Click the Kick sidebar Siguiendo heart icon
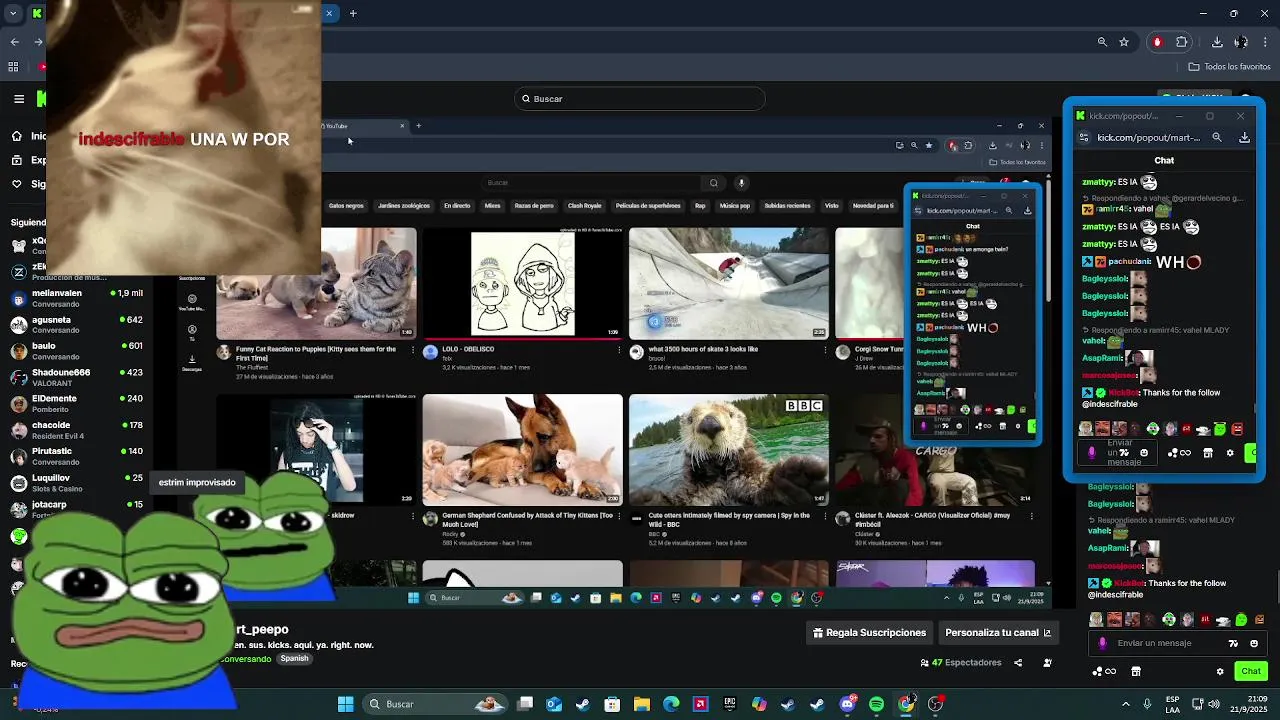This screenshot has width=1280, height=720. point(17,184)
